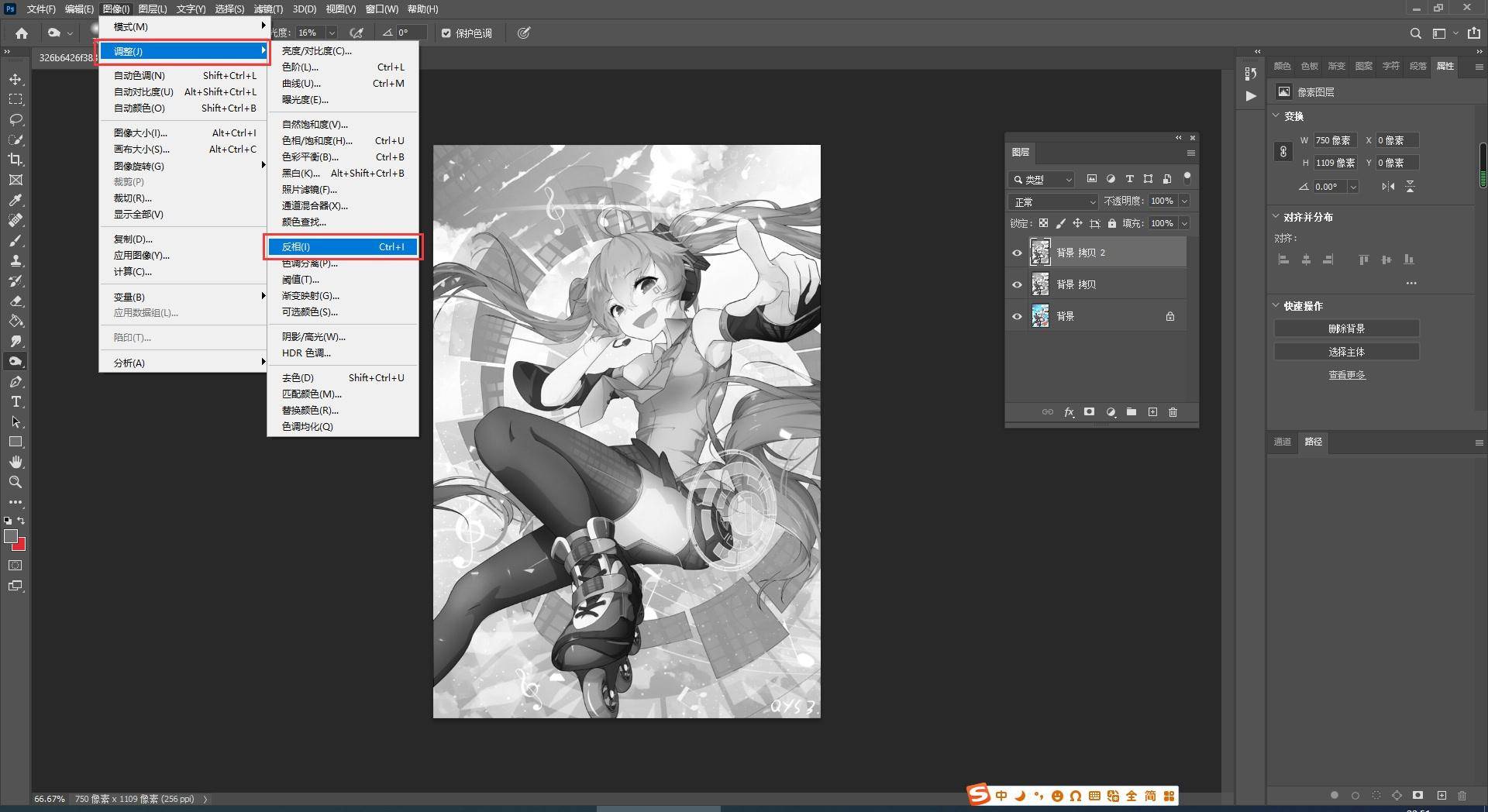The height and width of the screenshot is (812, 1488).
Task: Toggle visibility of 背景 拷贝 2 layer
Action: click(1017, 253)
